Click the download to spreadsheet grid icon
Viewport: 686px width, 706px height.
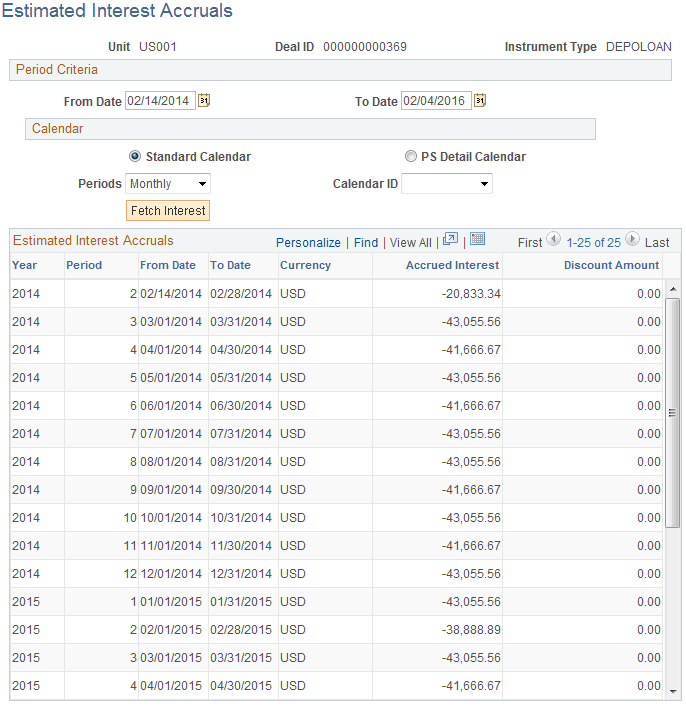(x=477, y=239)
